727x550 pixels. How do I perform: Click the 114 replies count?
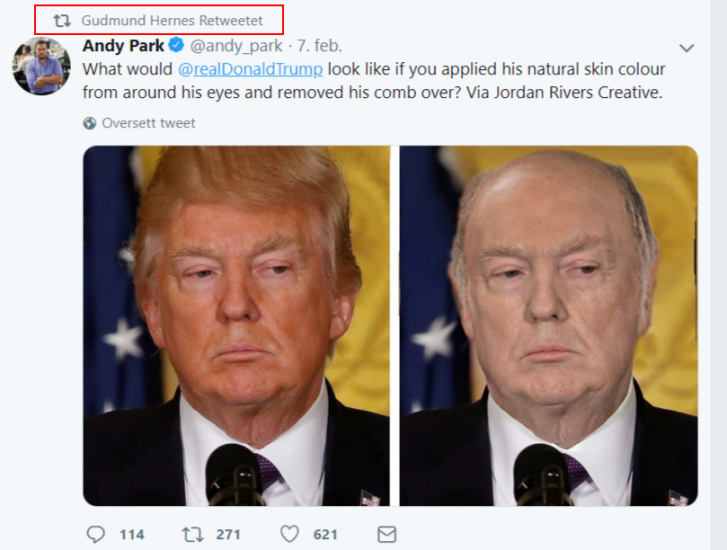click(132, 534)
